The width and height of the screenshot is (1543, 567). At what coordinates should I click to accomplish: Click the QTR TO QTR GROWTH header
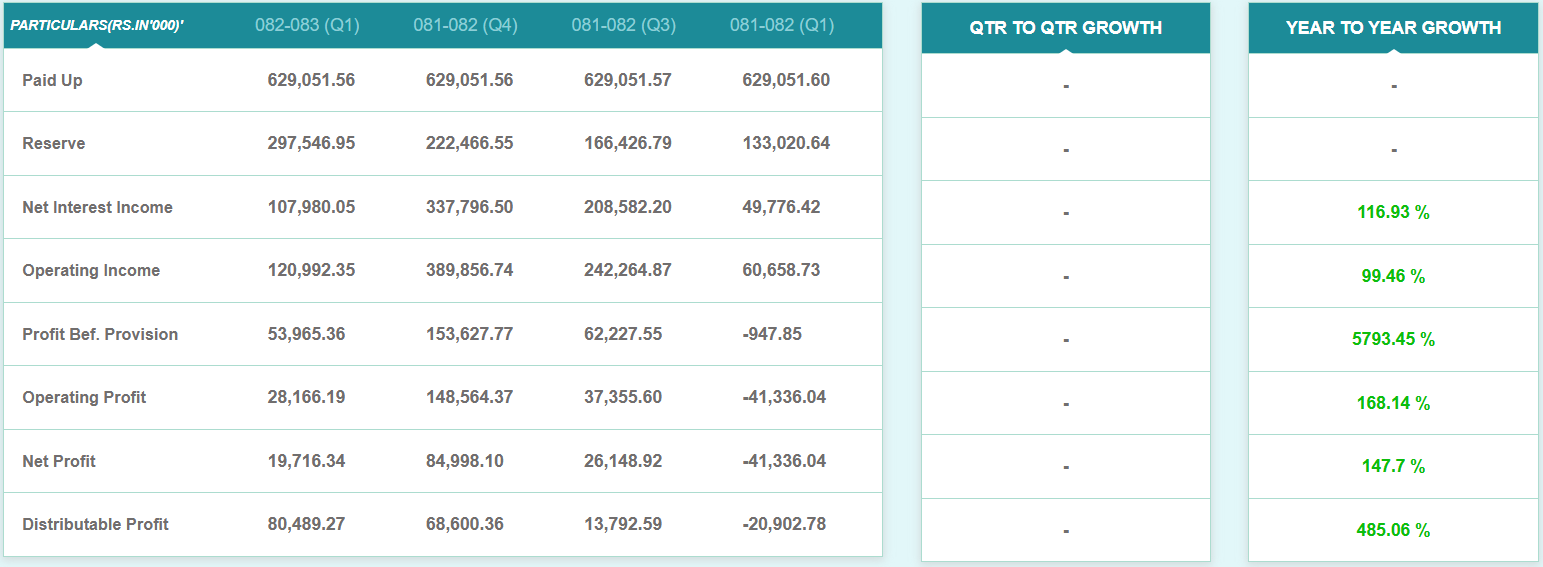coord(1065,28)
